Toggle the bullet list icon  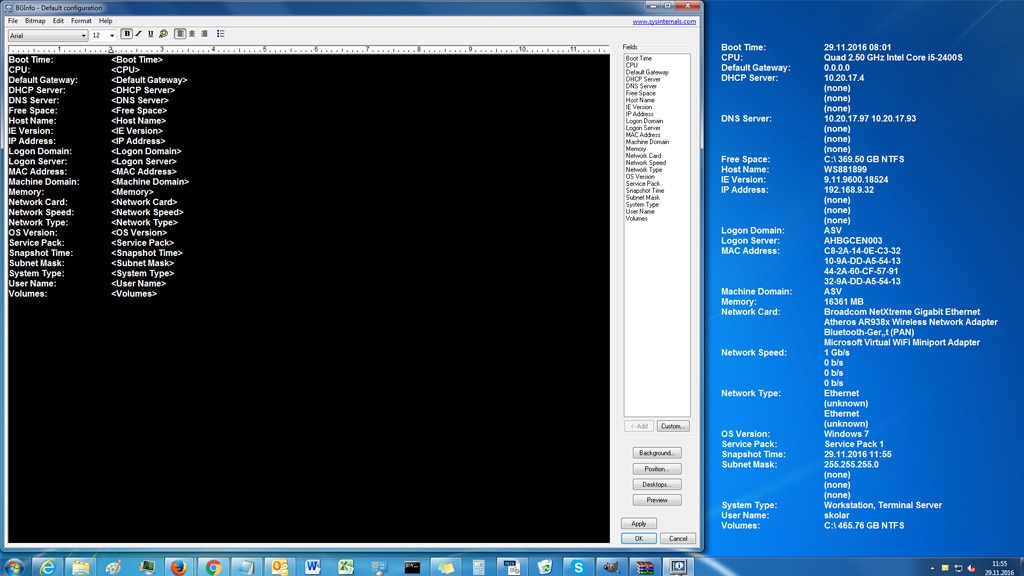[221, 34]
